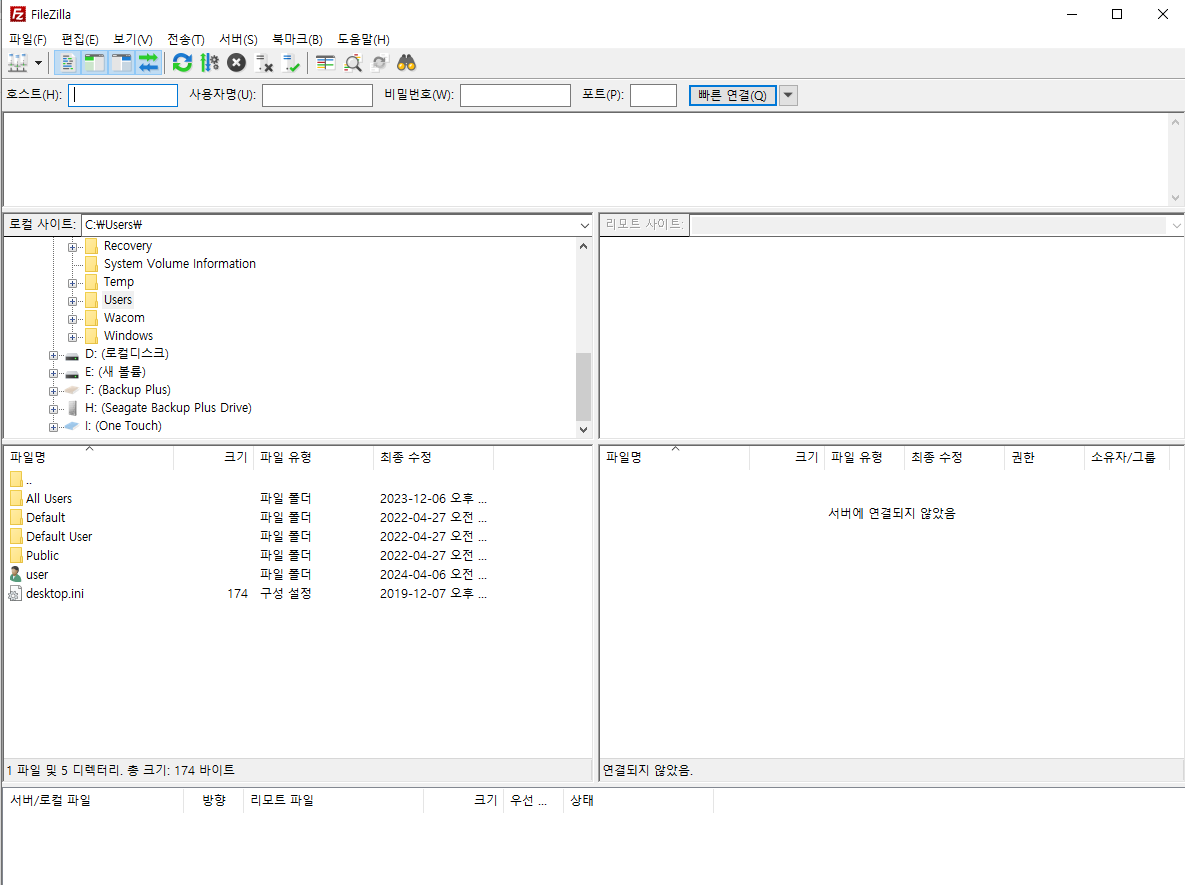Open the Site Manager dropdown arrow
The image size is (1185, 885).
pyautogui.click(x=38, y=63)
